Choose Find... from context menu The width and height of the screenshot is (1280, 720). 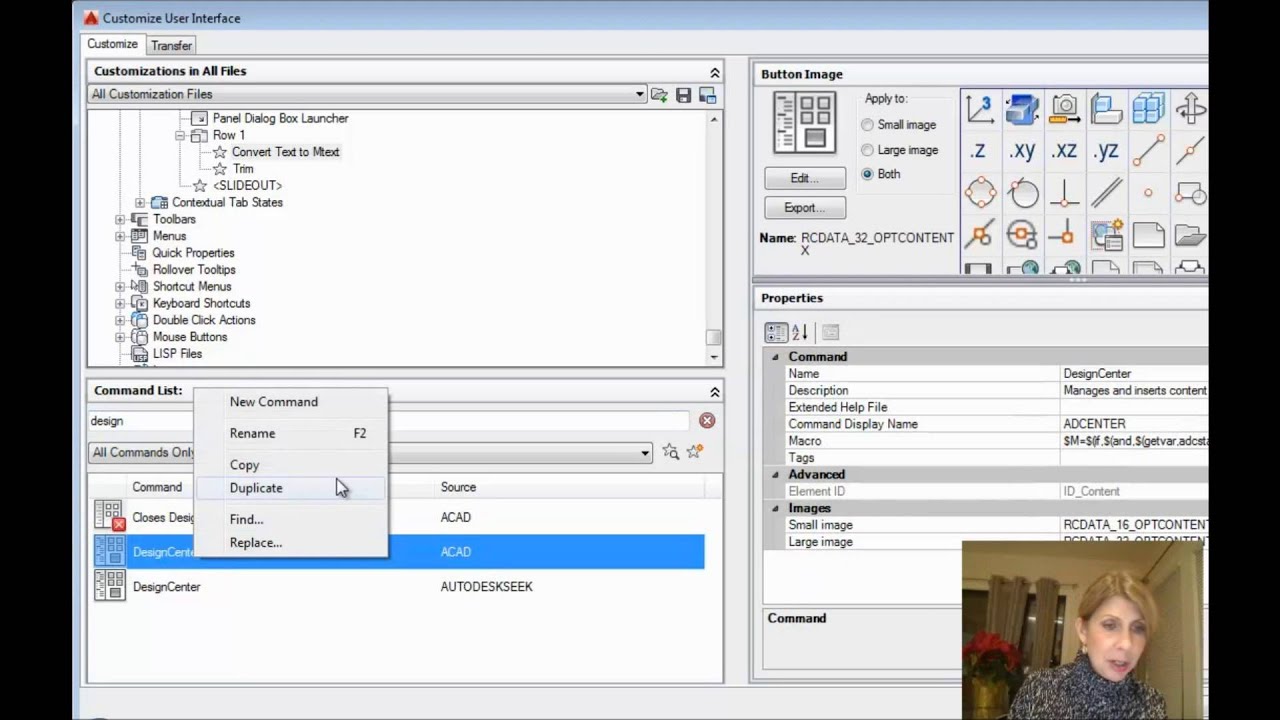coord(289,519)
